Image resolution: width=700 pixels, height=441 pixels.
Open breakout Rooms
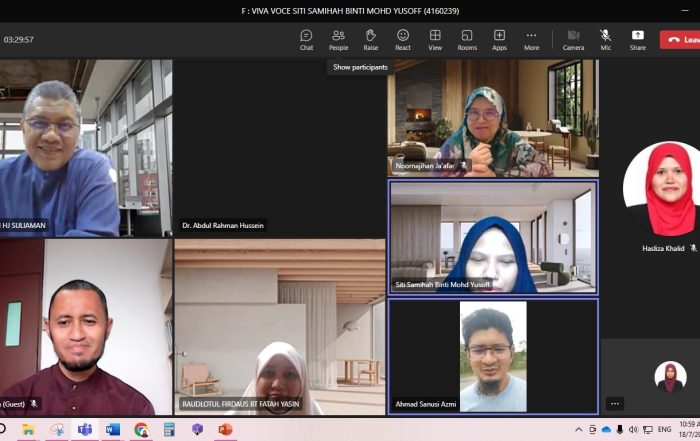click(x=467, y=39)
